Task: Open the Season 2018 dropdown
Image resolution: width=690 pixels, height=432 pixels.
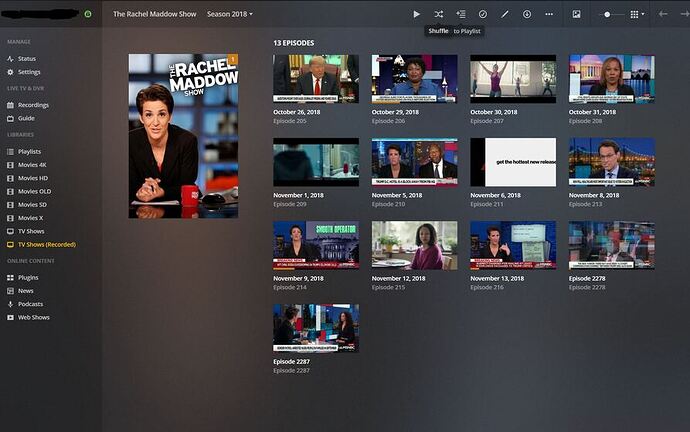Action: click(x=230, y=14)
